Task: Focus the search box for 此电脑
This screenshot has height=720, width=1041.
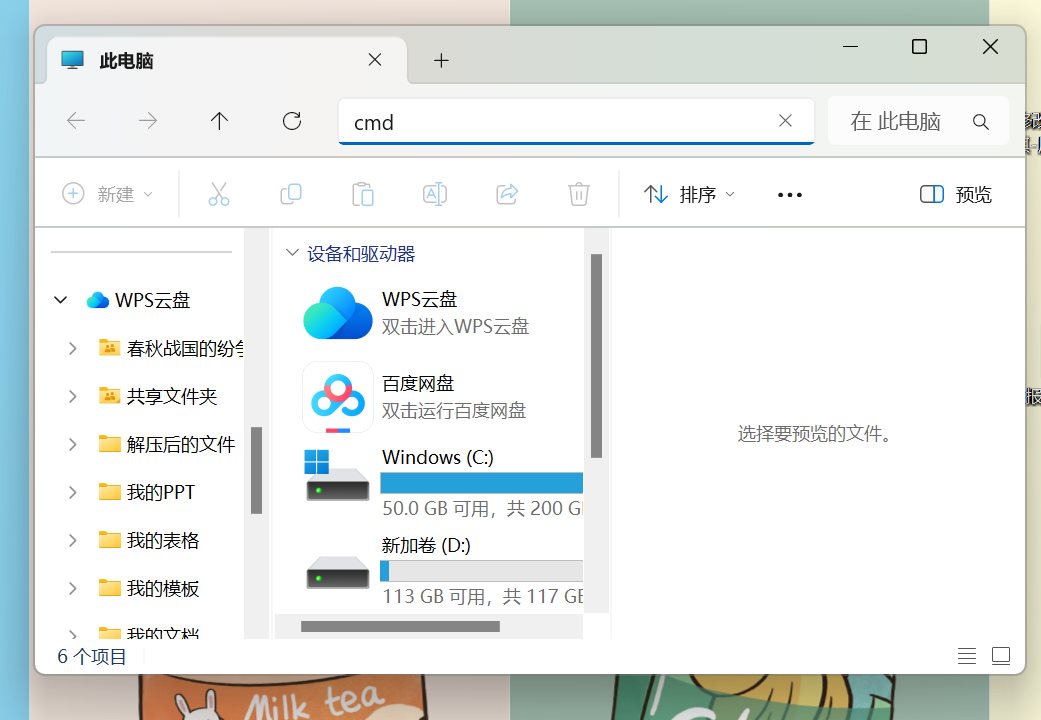Action: pyautogui.click(x=918, y=121)
